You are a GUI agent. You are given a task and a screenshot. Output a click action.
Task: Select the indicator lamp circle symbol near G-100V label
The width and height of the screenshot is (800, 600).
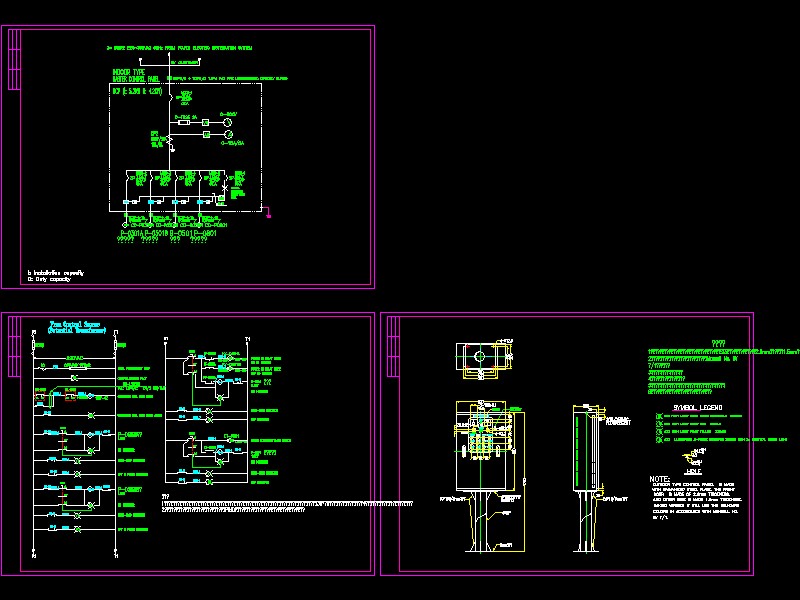229,133
